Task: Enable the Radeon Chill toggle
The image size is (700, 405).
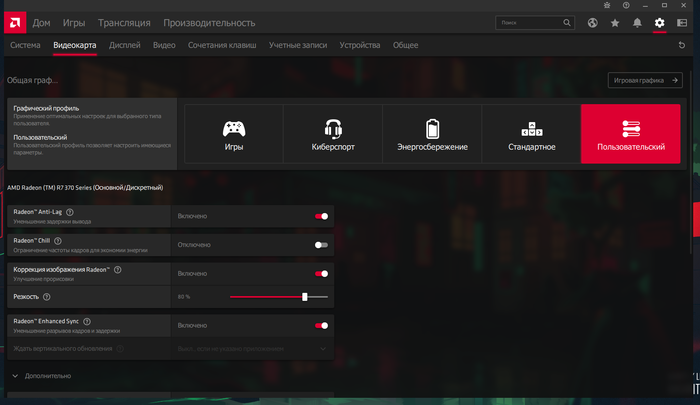Action: 321,244
